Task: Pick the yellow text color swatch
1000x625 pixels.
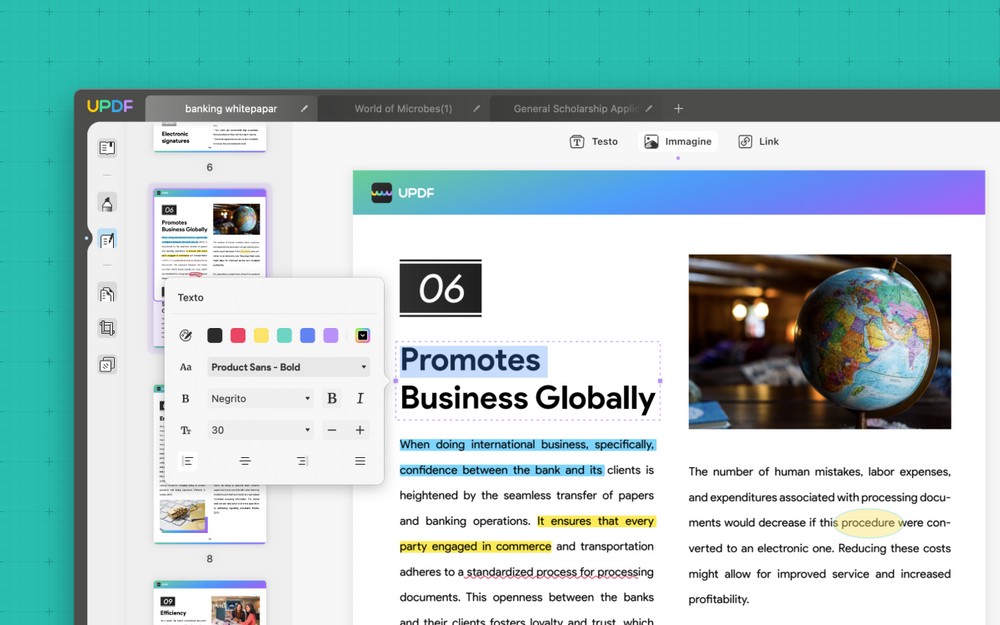Action: 261,335
